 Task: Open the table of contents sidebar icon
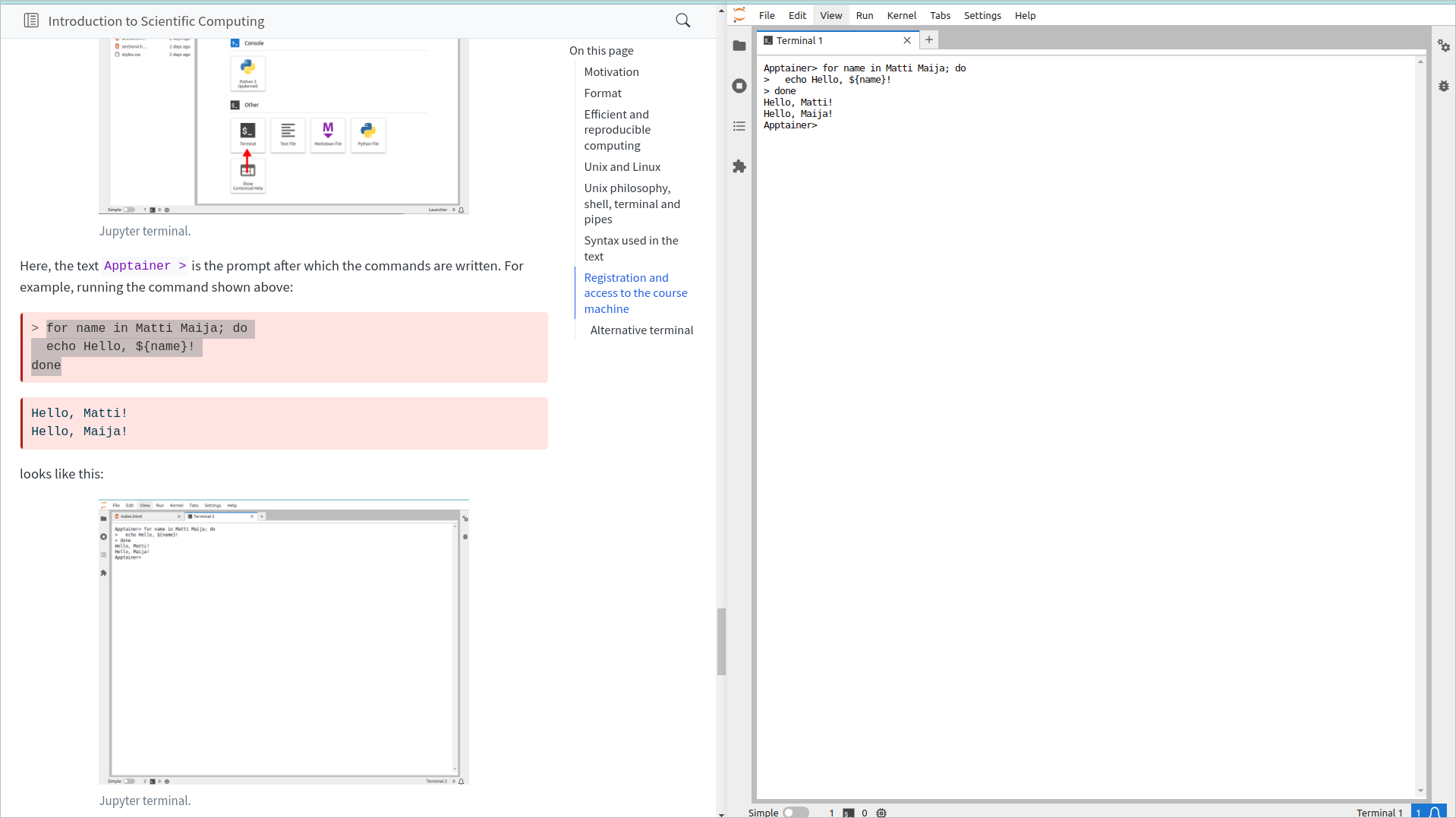[739, 126]
